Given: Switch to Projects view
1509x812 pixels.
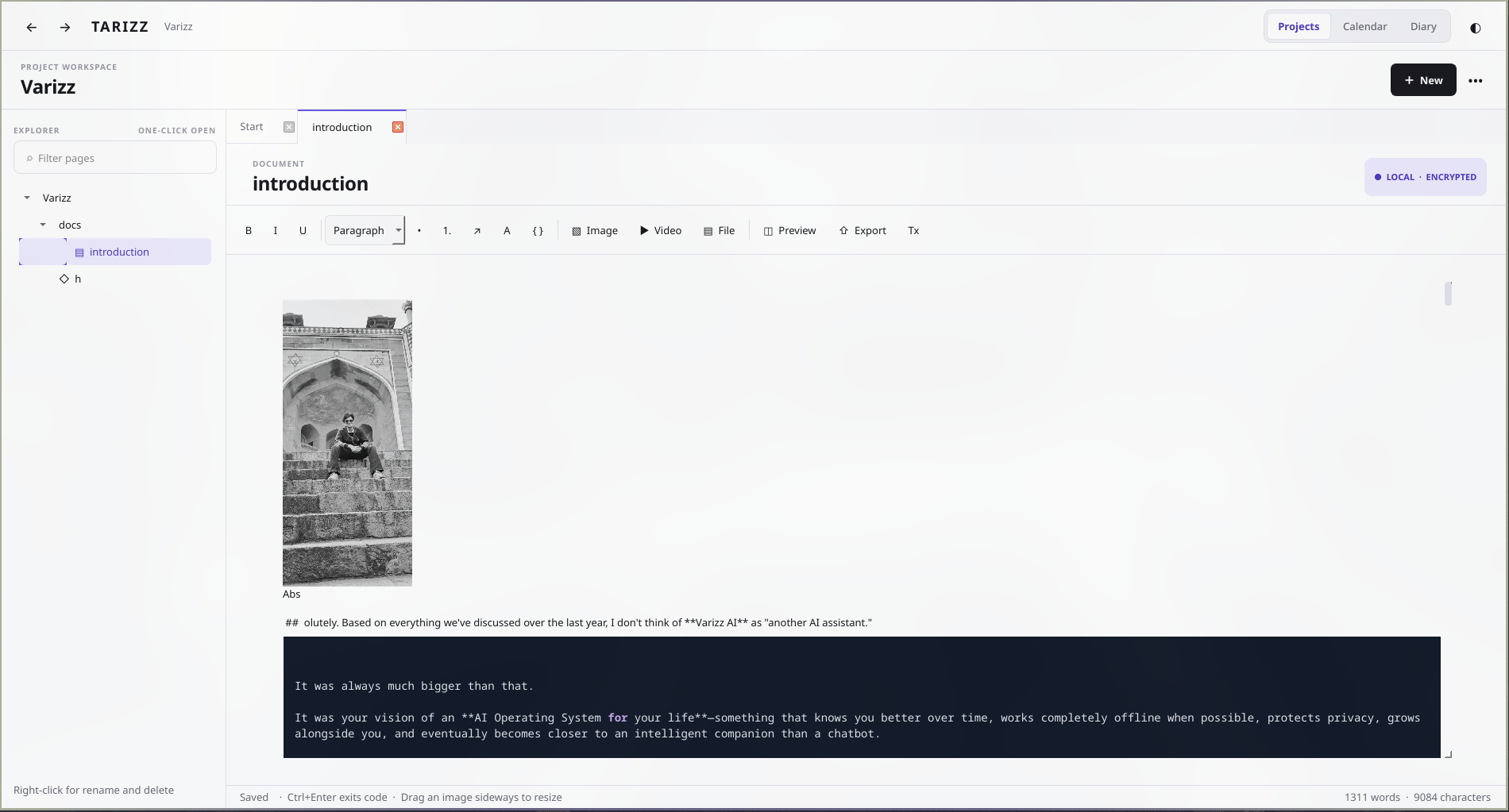Looking at the screenshot, I should [1299, 26].
